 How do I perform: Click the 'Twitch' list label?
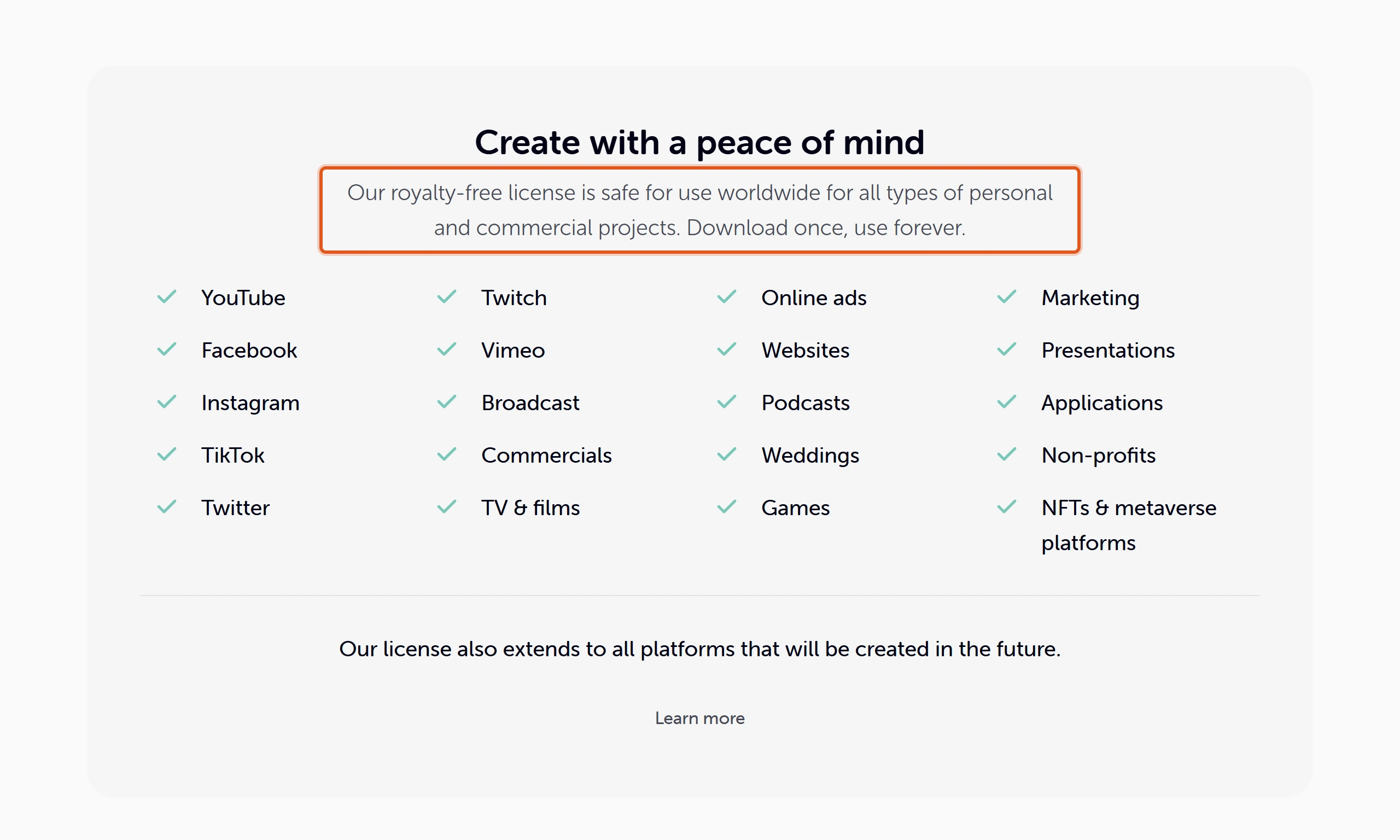pyautogui.click(x=514, y=297)
